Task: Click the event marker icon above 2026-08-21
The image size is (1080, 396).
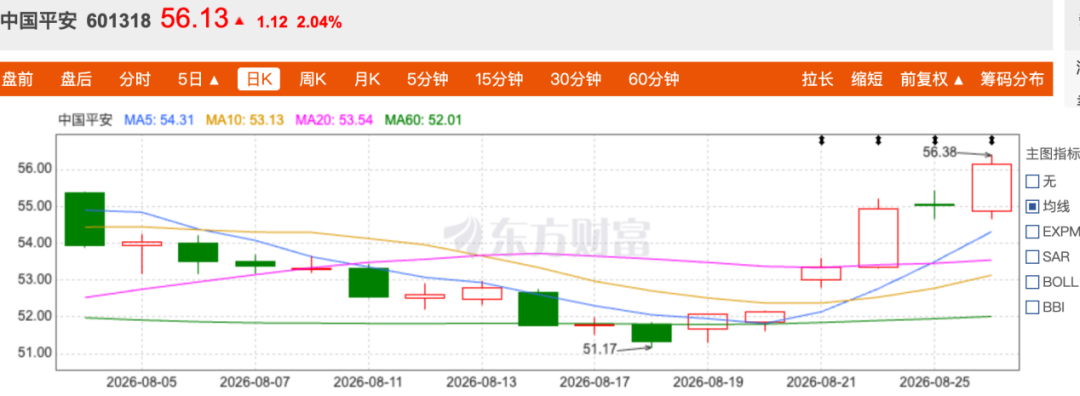Action: [822, 140]
